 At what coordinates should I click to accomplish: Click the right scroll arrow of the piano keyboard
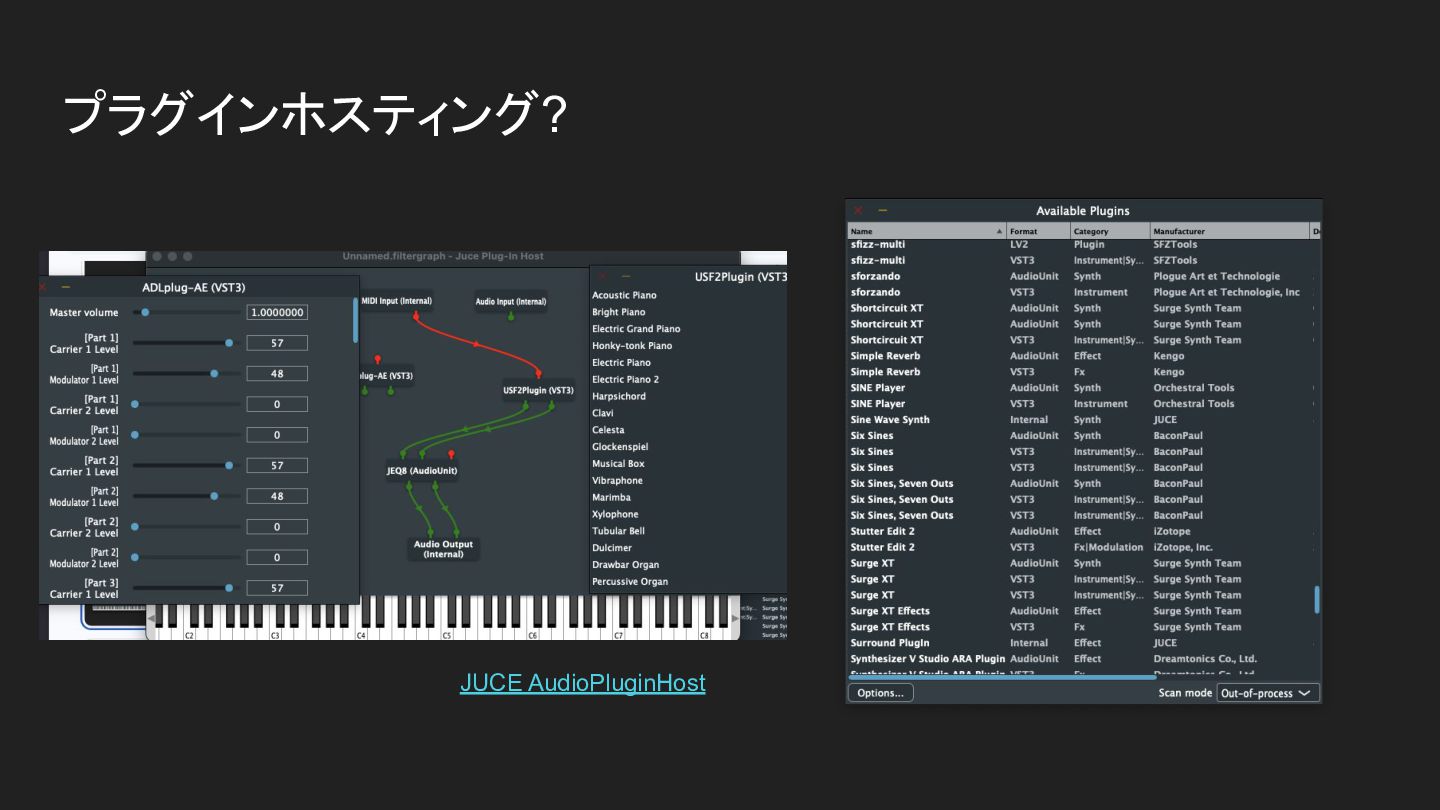point(736,618)
